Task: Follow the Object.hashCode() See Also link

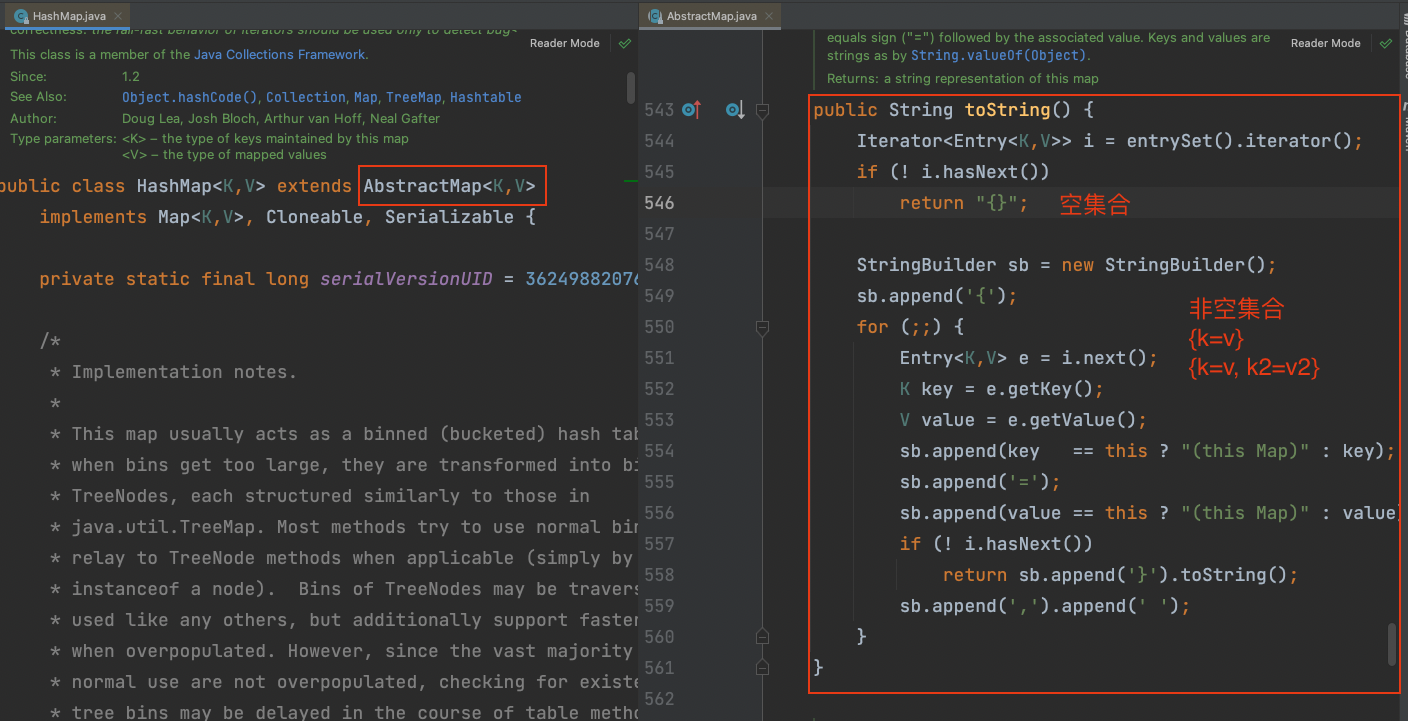Action: [190, 97]
